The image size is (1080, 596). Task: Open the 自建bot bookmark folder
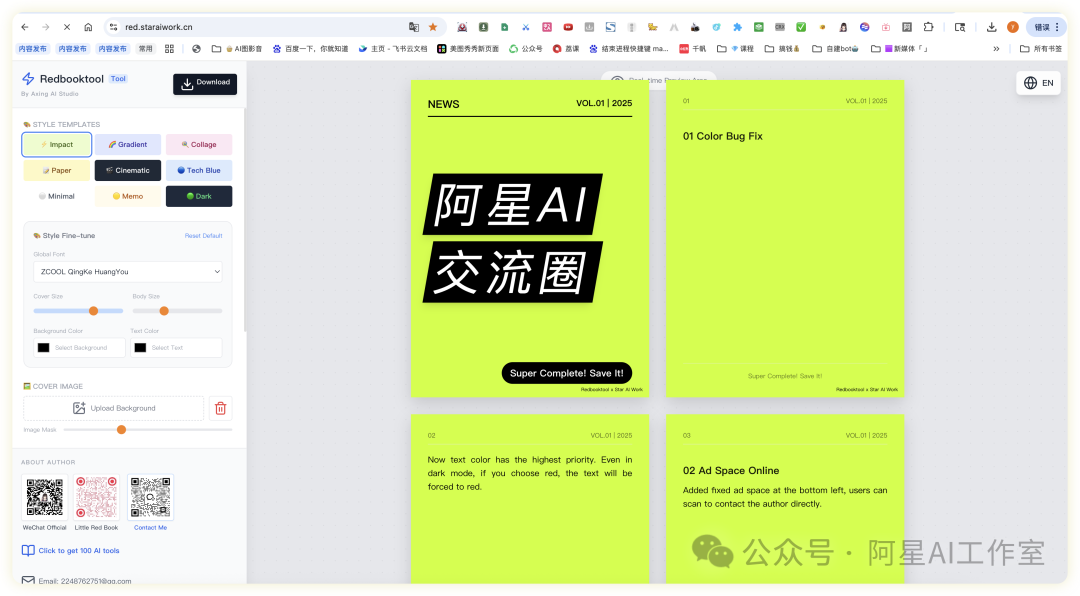click(x=835, y=49)
